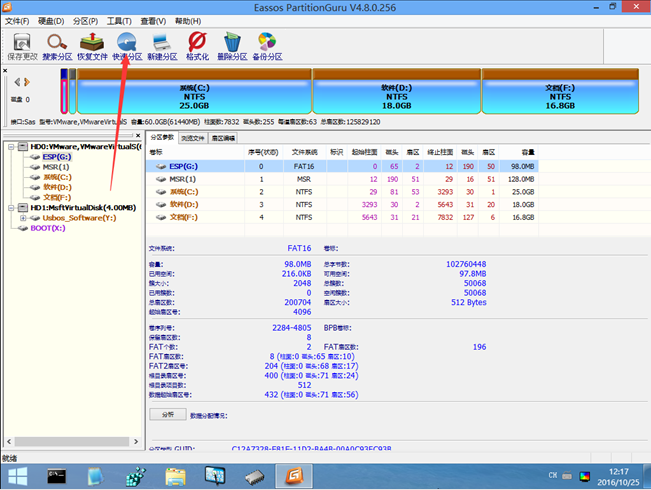
Task: Click the Format (格式化) toolbar icon
Action: [197, 47]
